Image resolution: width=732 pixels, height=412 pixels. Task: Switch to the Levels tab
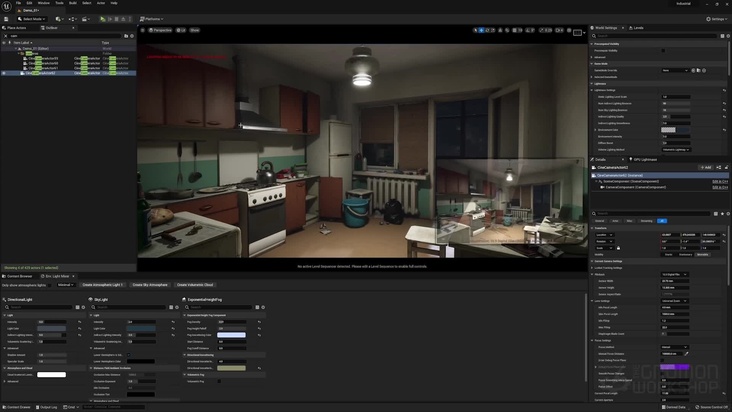tap(636, 28)
